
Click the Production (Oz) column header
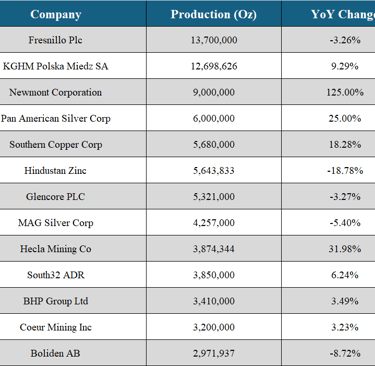coord(214,14)
